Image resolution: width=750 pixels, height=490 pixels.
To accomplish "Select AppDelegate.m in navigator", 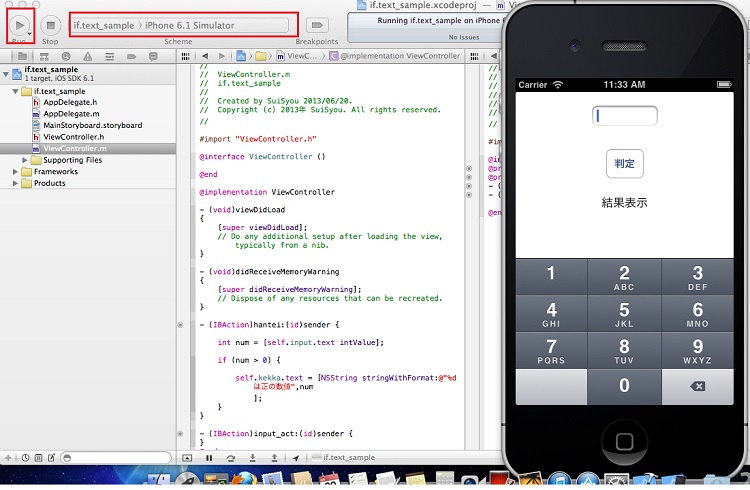I will tap(71, 113).
